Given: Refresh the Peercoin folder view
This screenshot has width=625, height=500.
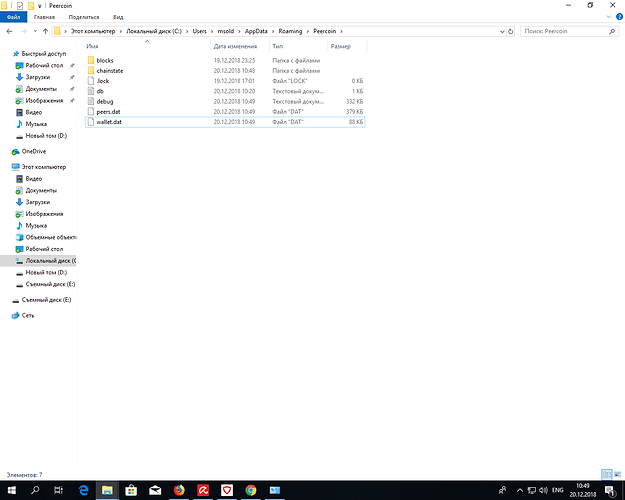Looking at the screenshot, I should point(511,31).
